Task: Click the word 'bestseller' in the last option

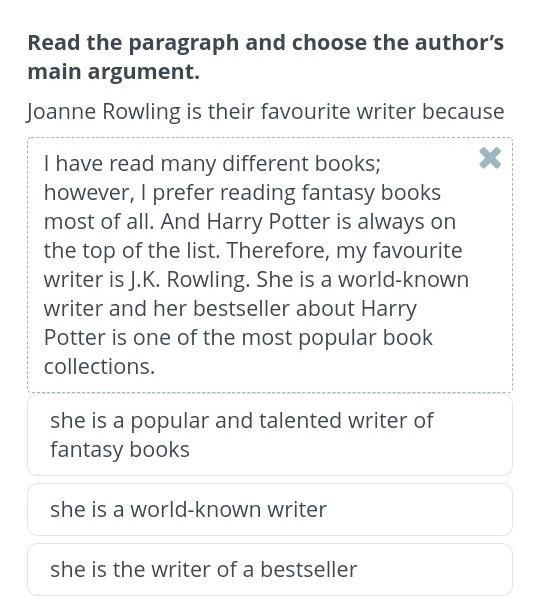Action: pos(309,570)
